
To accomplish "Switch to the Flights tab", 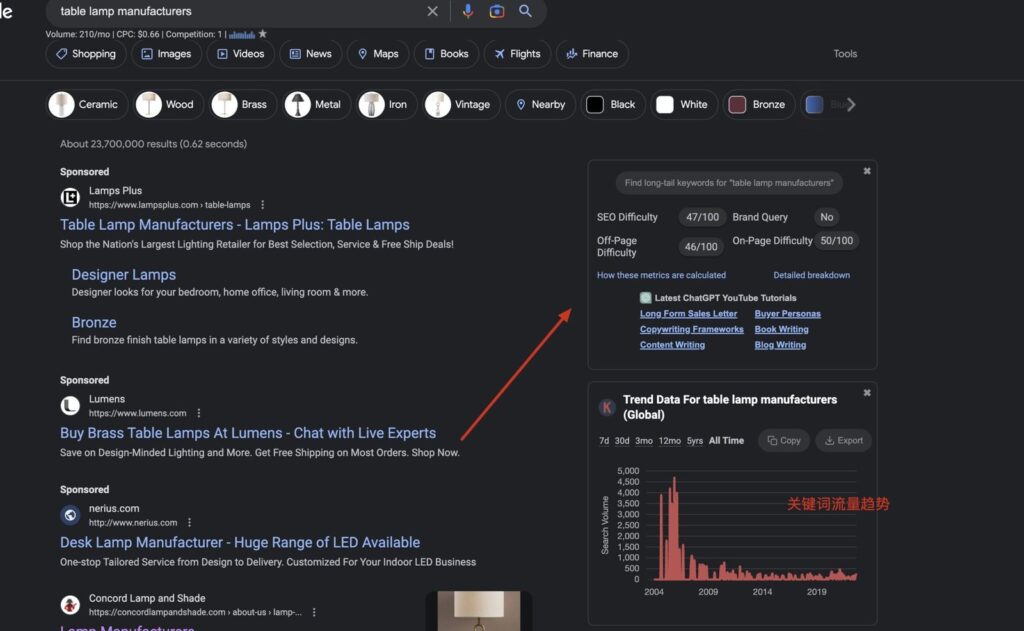I will 517,54.
